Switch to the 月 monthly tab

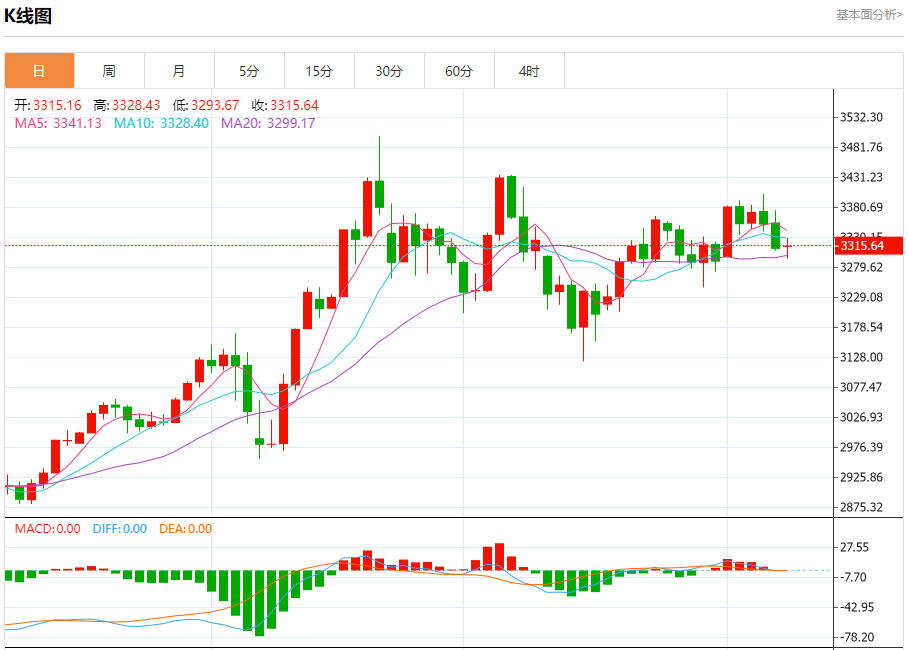(x=180, y=71)
